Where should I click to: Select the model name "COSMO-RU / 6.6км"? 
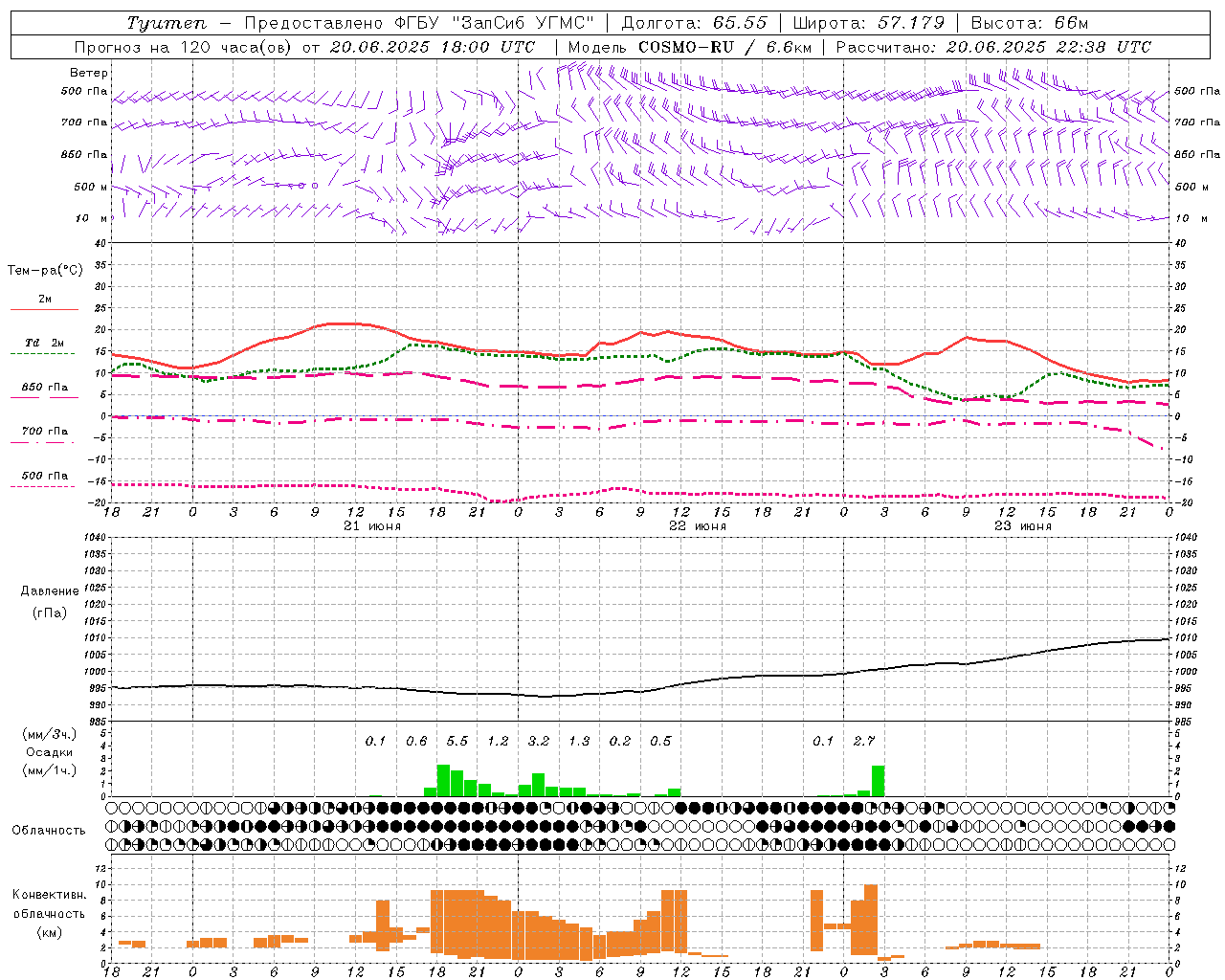tap(725, 47)
